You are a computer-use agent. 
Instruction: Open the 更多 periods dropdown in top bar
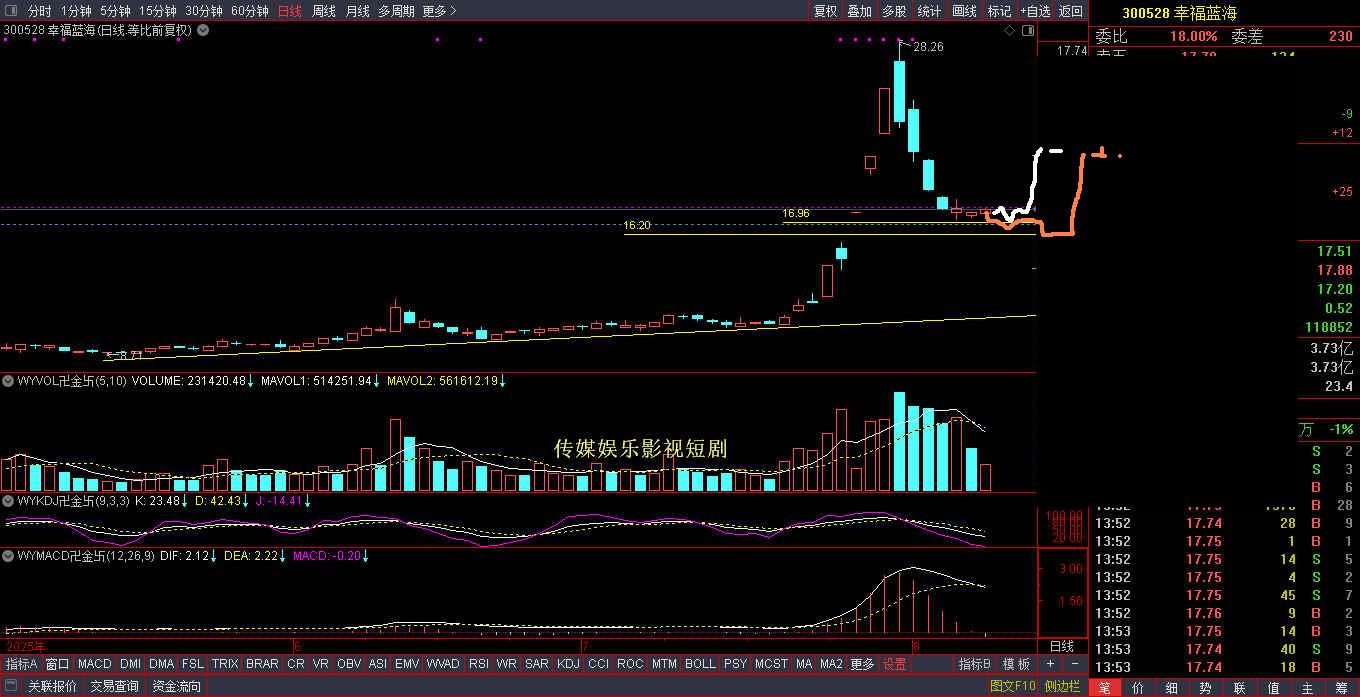[439, 11]
